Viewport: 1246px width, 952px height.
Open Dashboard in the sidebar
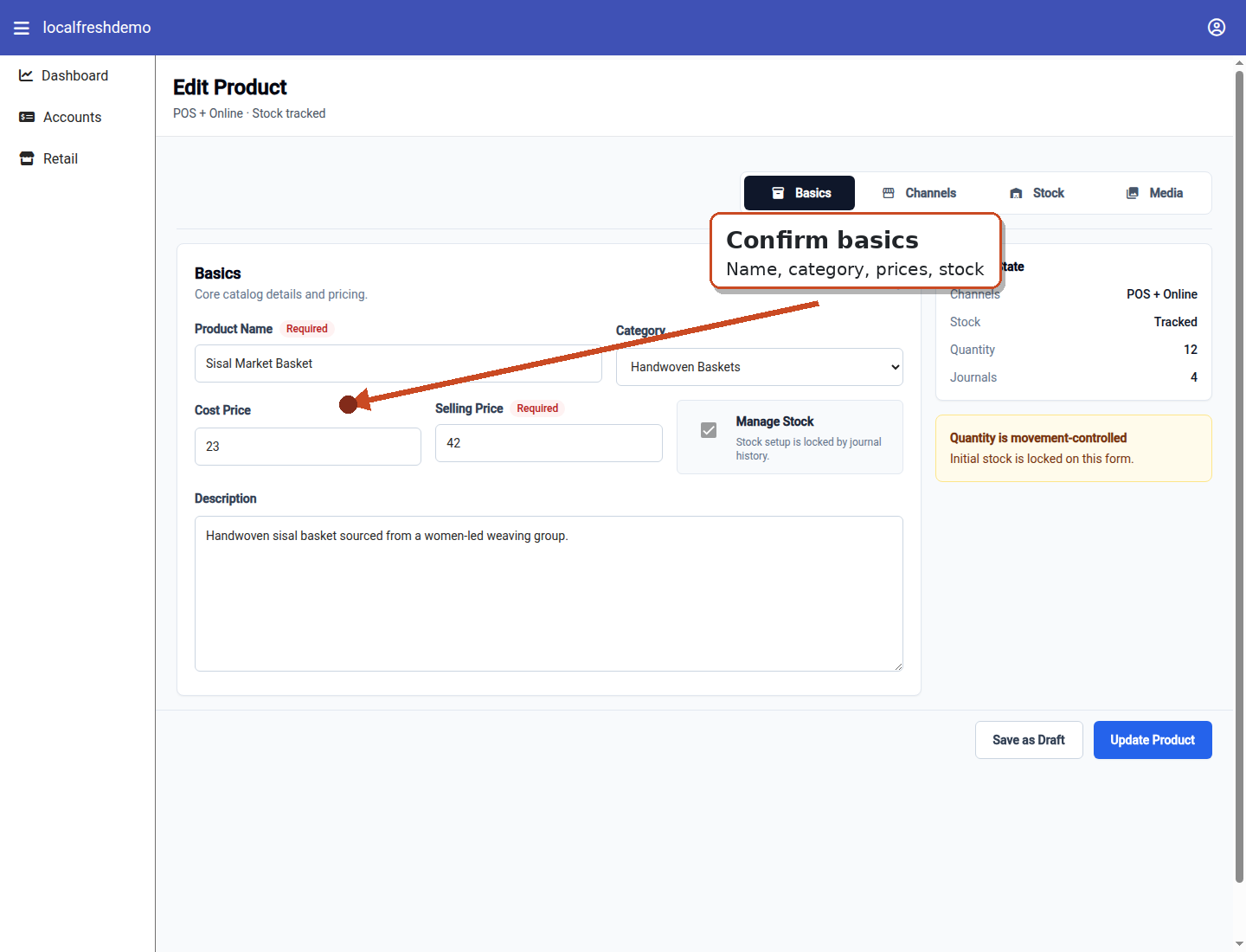coord(77,75)
